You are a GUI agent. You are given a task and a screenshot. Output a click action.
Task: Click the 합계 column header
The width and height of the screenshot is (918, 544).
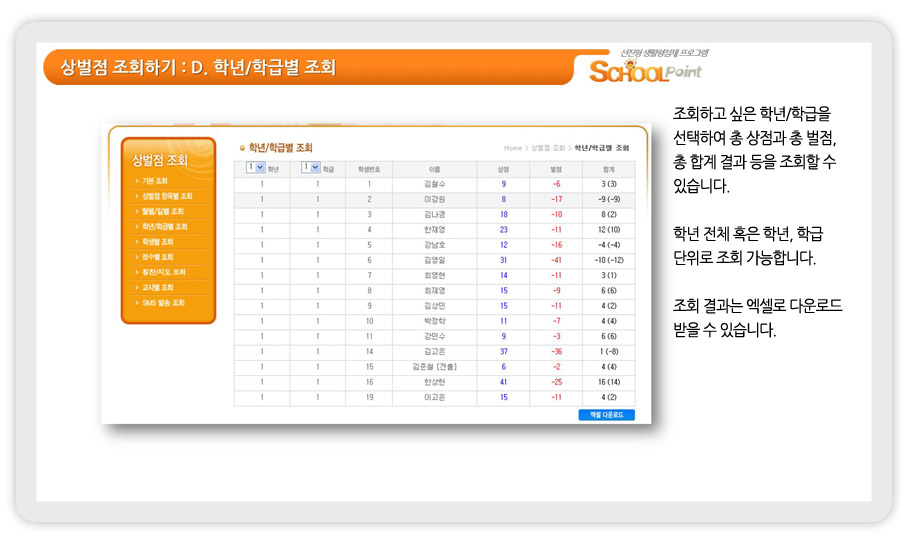pos(608,169)
